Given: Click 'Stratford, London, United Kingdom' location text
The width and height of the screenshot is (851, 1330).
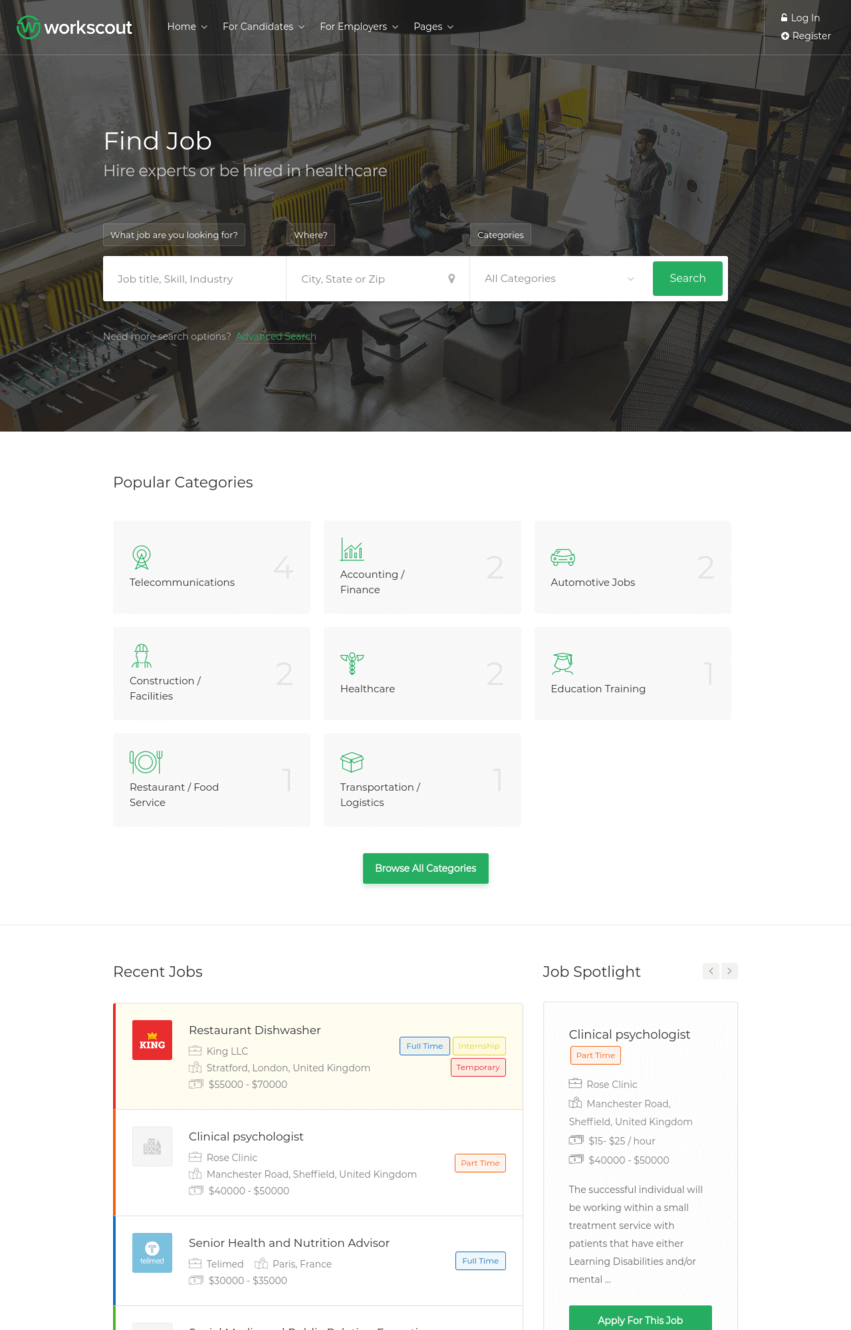Looking at the screenshot, I should coord(288,1068).
